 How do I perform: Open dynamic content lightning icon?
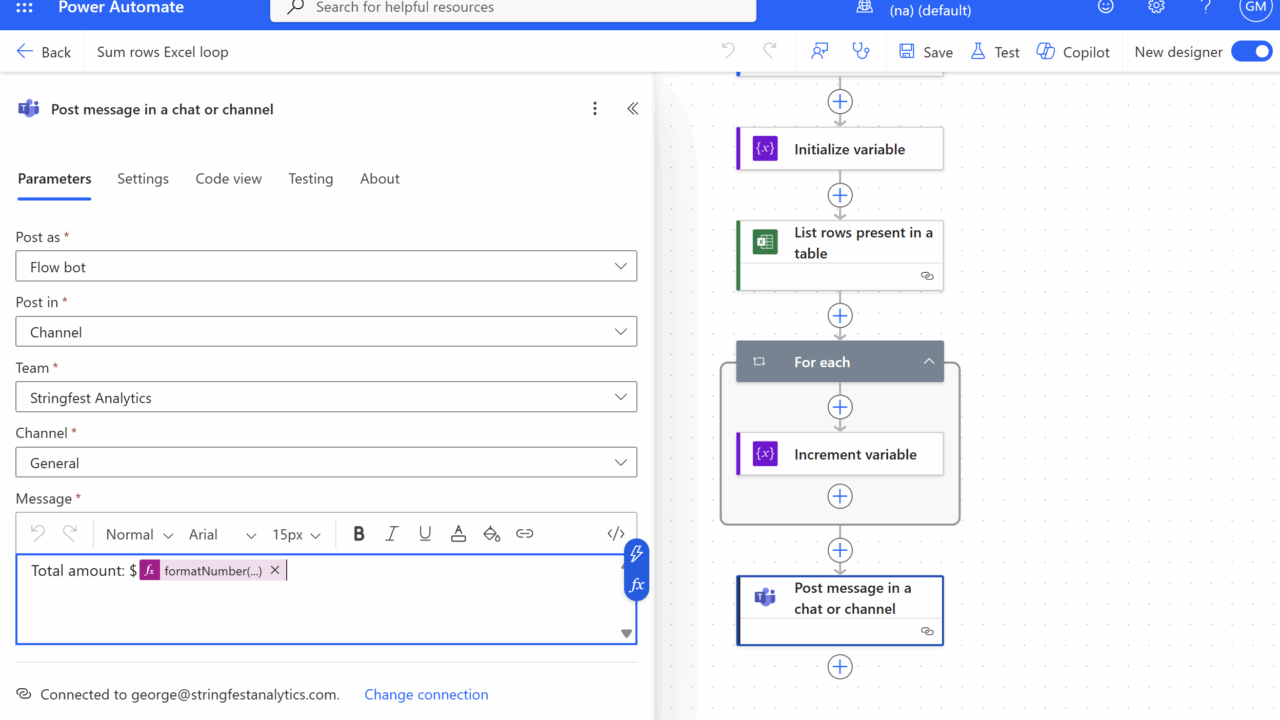(x=636, y=554)
